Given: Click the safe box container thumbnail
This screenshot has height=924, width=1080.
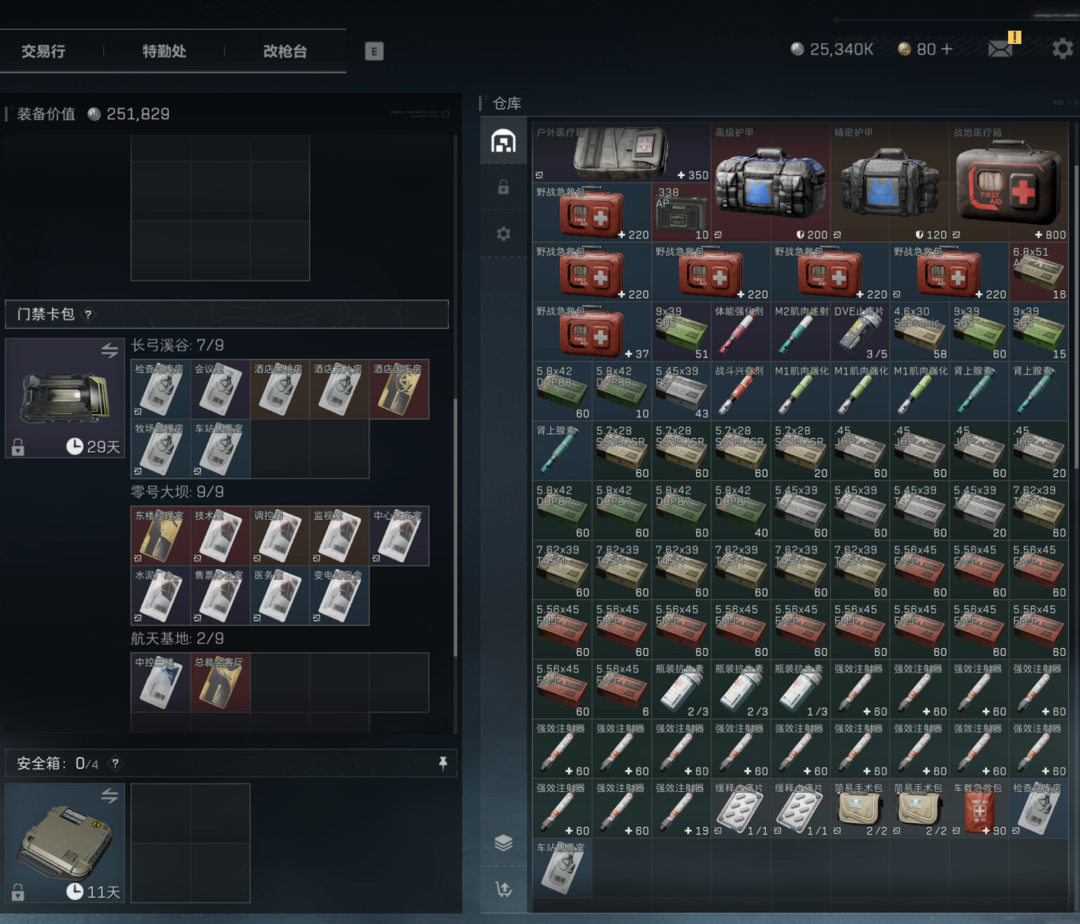Looking at the screenshot, I should 65,843.
